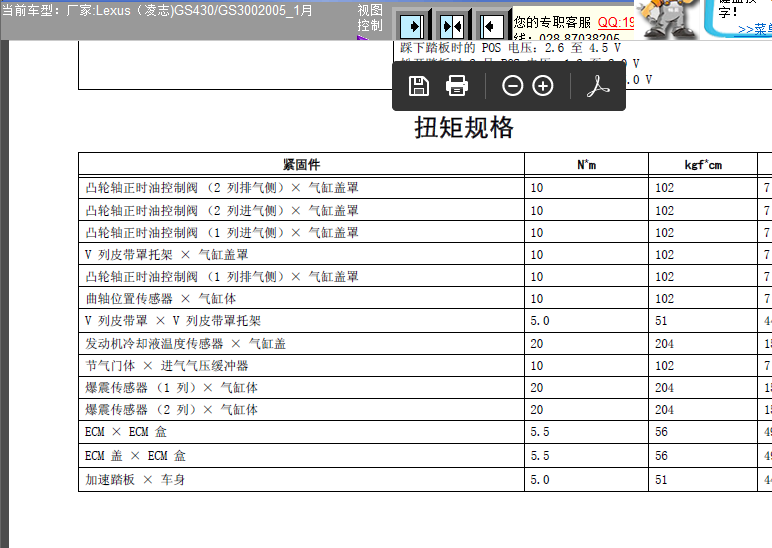Print the document using the printer icon
Viewport: 772px width, 548px height.
[x=456, y=86]
